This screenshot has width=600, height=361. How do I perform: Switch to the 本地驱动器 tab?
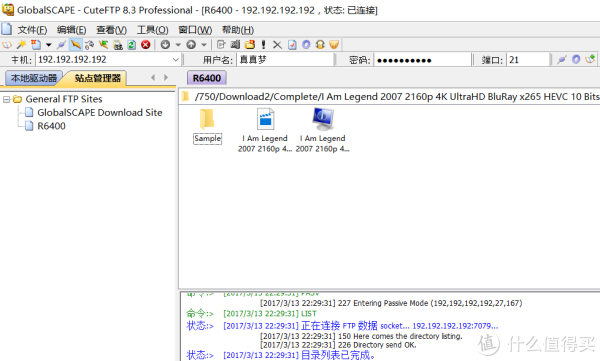coord(34,78)
